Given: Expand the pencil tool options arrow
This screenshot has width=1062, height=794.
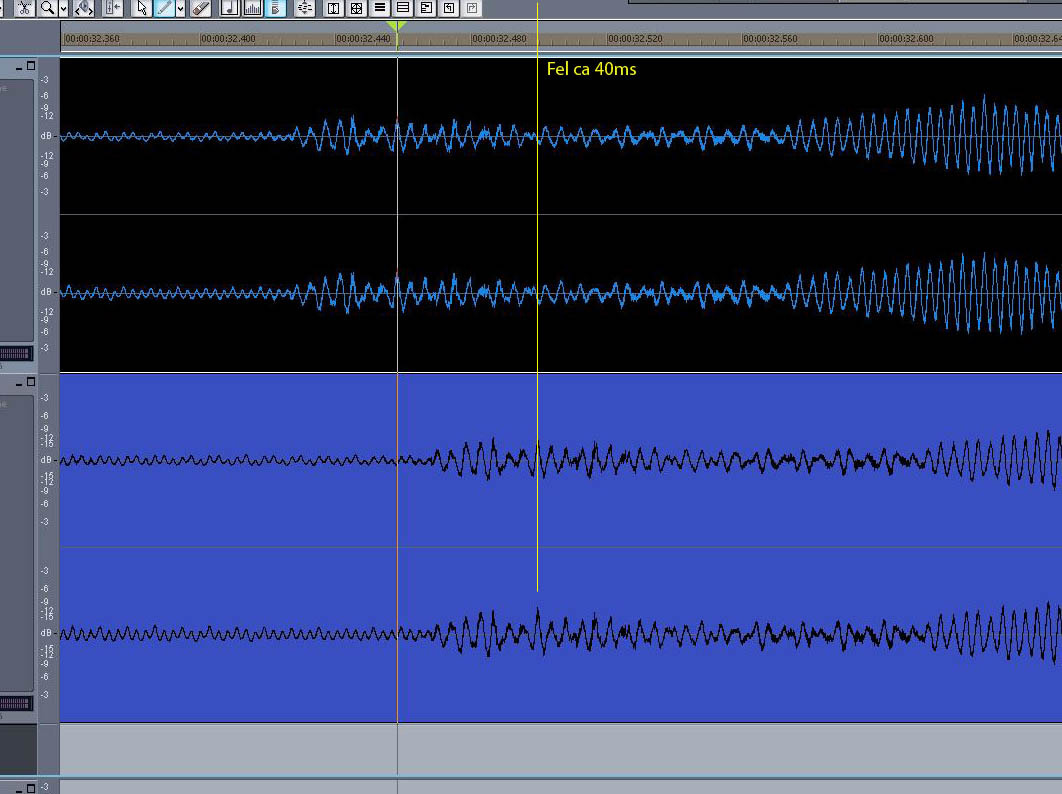Looking at the screenshot, I should click(x=181, y=8).
